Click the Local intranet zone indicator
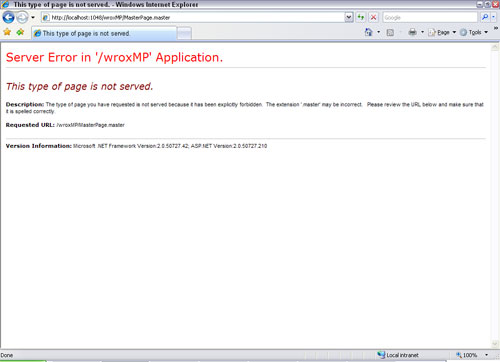 click(x=398, y=355)
